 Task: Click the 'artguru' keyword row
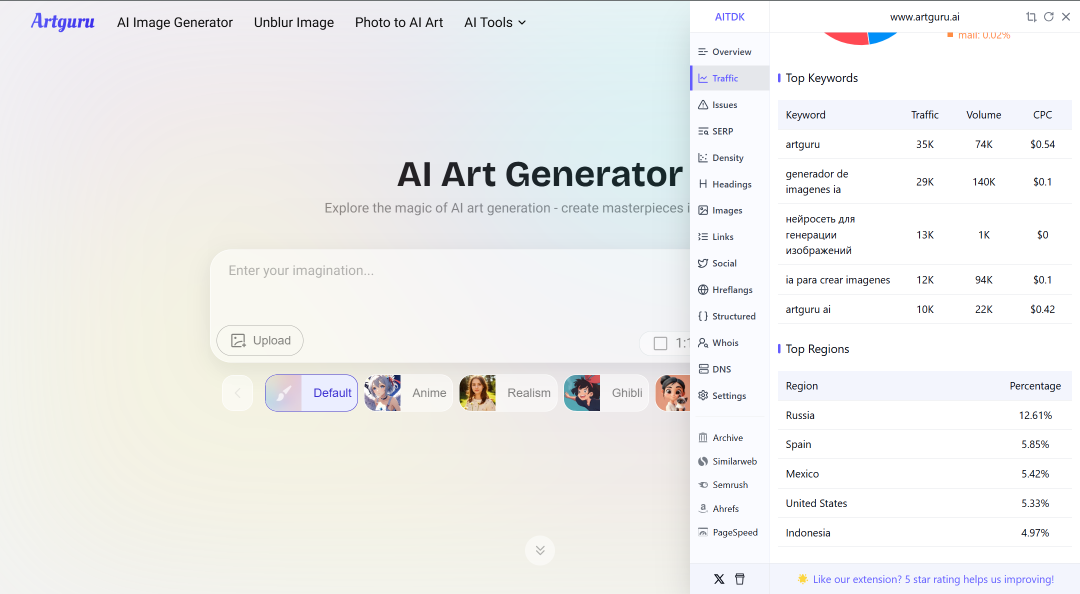[x=924, y=144]
